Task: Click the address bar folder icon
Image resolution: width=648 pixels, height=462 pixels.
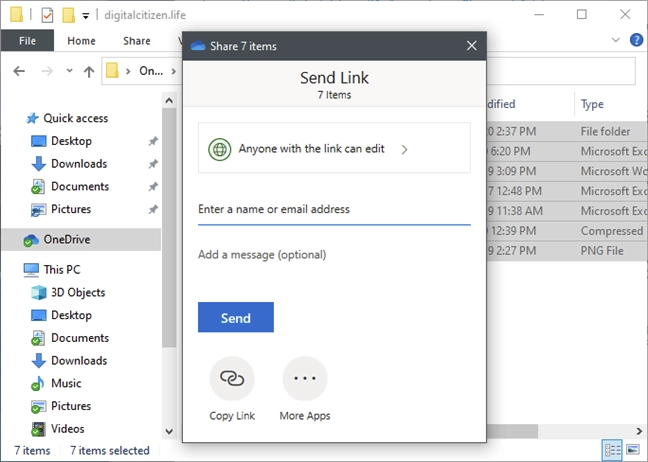Action: 112,71
